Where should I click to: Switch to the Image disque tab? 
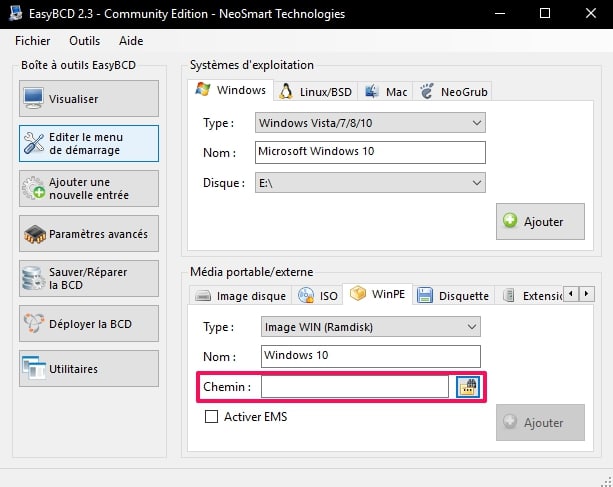(x=240, y=296)
